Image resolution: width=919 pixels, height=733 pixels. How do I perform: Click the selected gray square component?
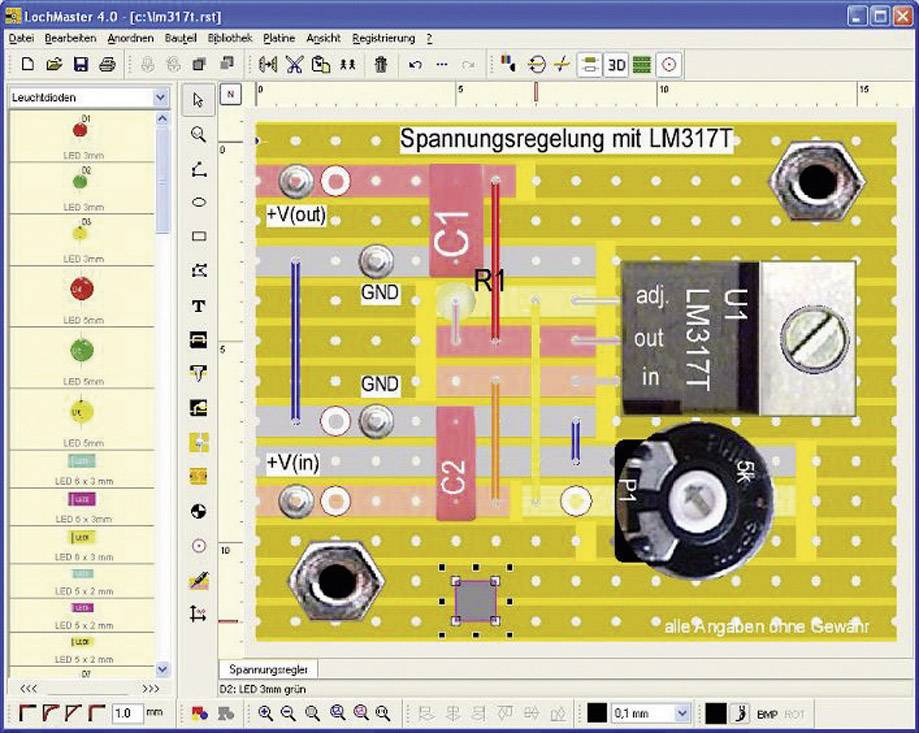click(x=475, y=601)
